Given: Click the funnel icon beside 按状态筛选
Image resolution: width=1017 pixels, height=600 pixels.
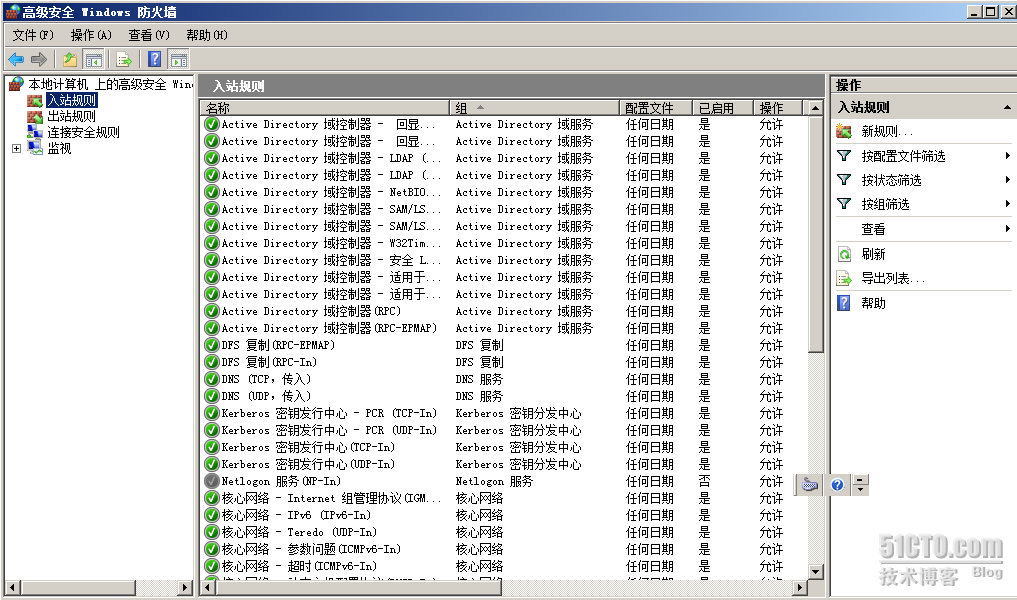Looking at the screenshot, I should point(844,180).
